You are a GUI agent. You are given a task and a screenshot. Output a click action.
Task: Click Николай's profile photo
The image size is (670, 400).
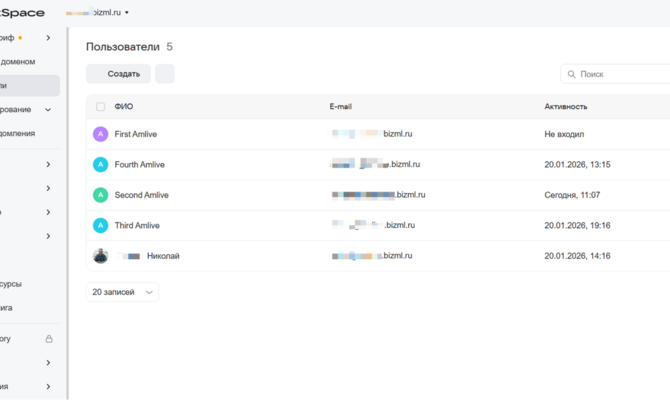[100, 256]
